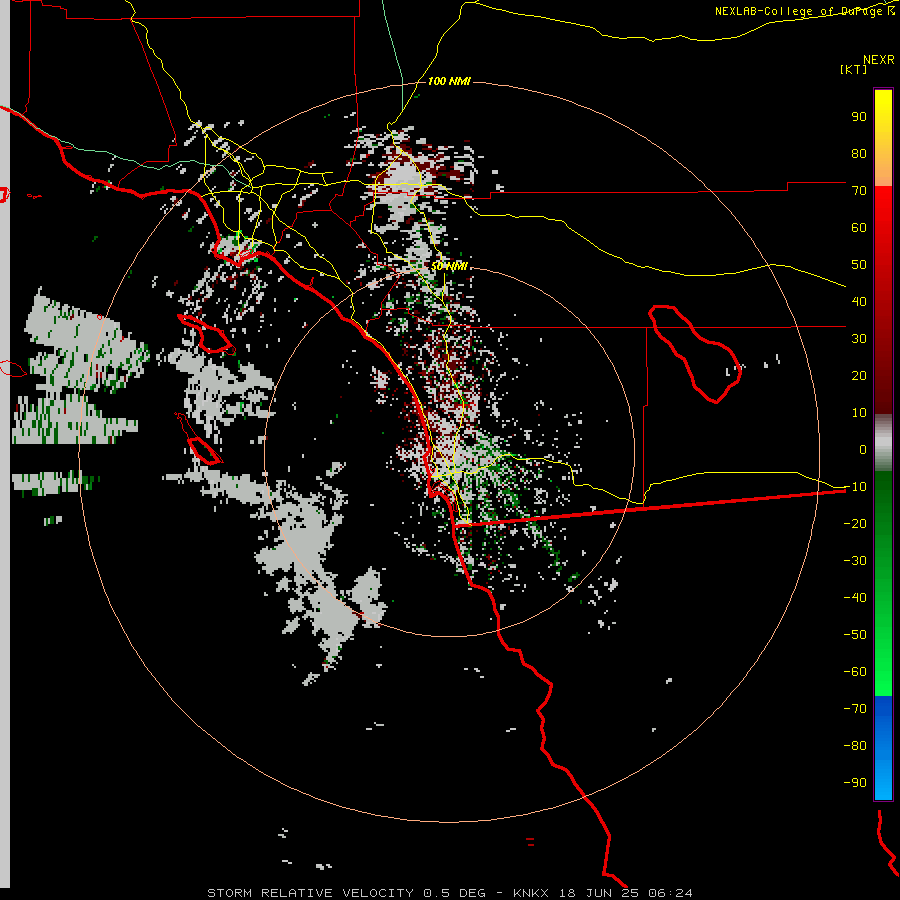Click the 90 knot label on the scale
900x900 pixels.
[859, 117]
